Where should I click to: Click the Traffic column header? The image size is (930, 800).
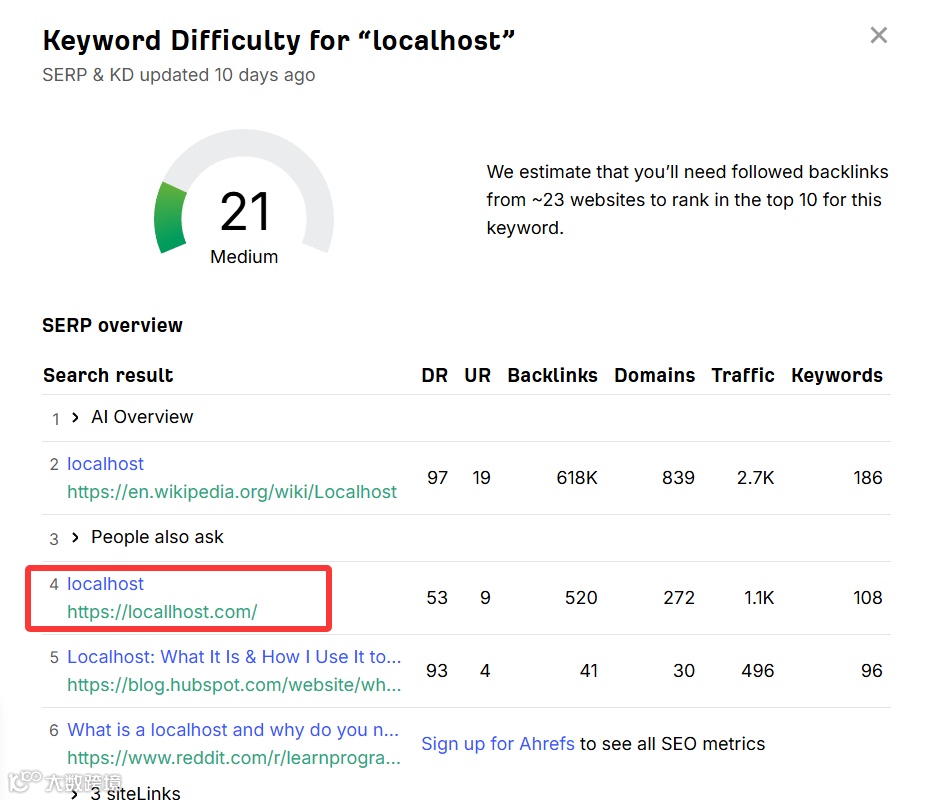pyautogui.click(x=743, y=376)
